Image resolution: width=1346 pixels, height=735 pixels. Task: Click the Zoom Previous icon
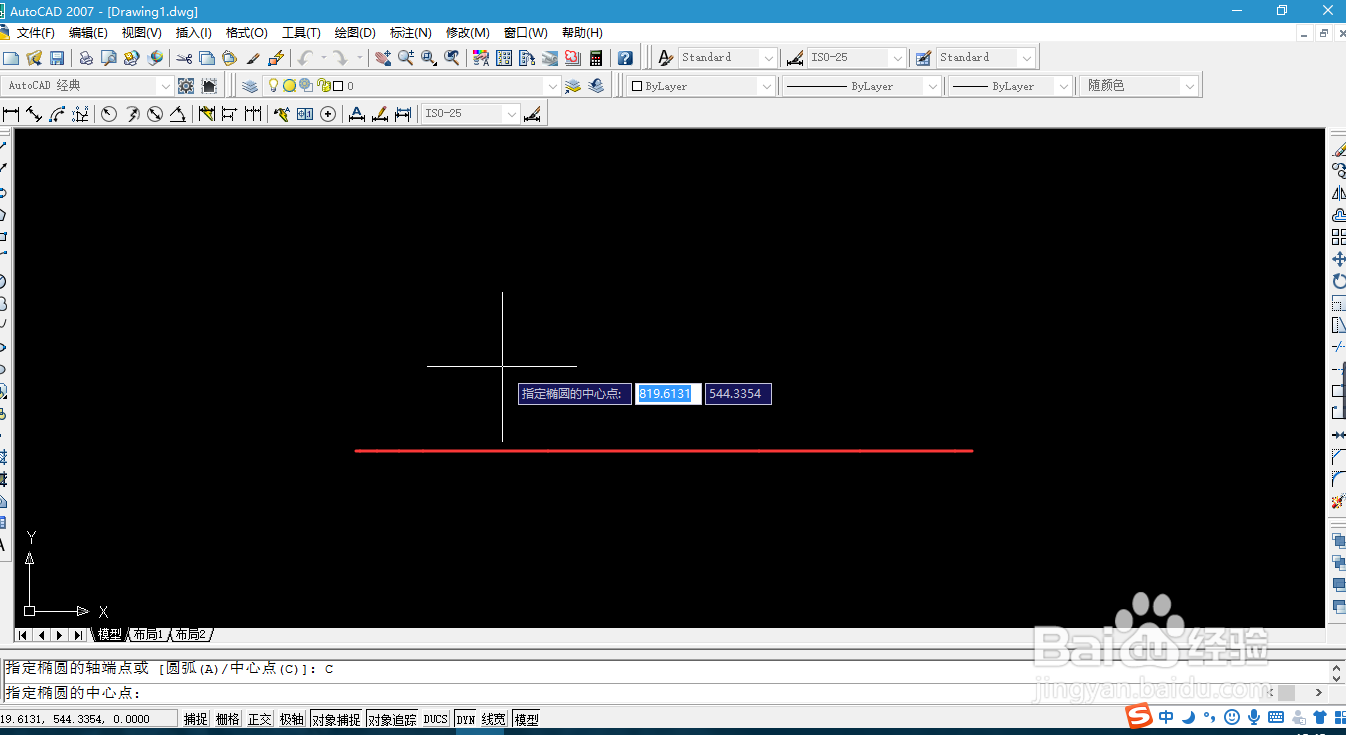(452, 58)
